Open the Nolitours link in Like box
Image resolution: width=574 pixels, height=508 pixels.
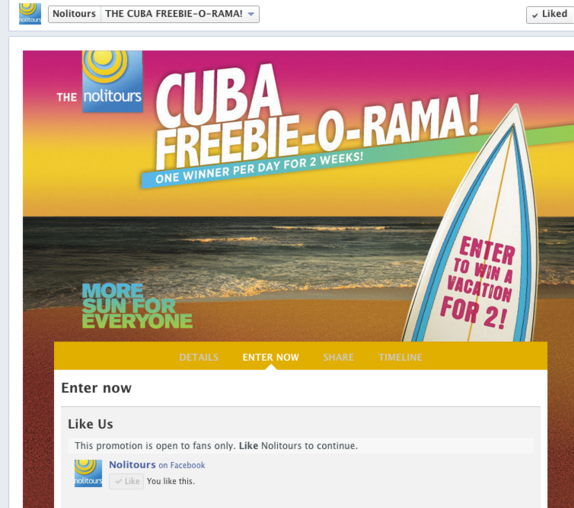click(132, 464)
